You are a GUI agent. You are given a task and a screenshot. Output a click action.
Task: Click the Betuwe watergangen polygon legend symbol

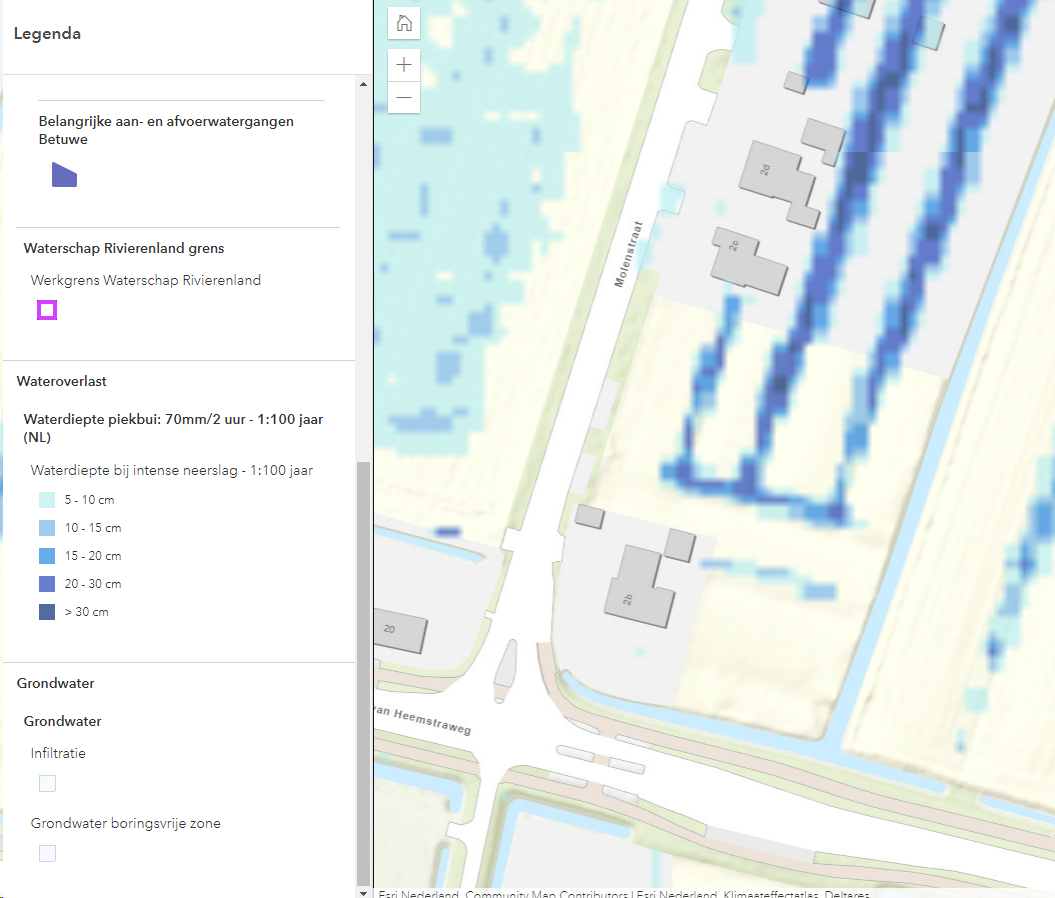point(65,175)
